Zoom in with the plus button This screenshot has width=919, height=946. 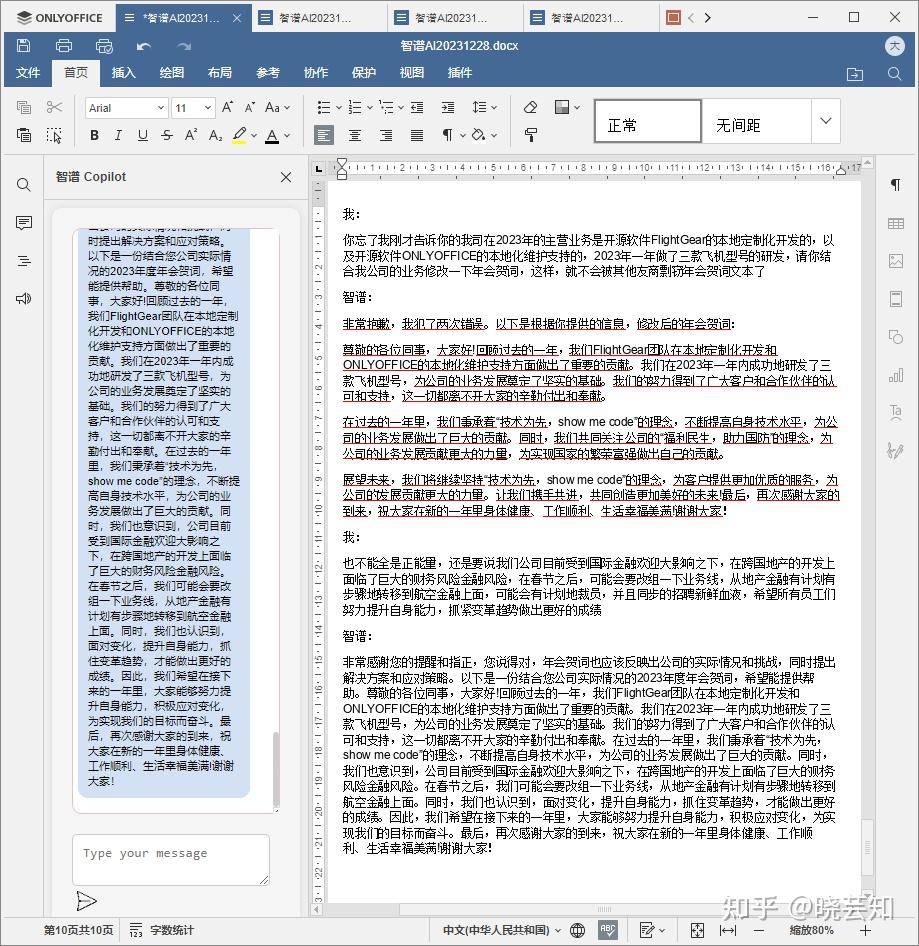point(866,930)
